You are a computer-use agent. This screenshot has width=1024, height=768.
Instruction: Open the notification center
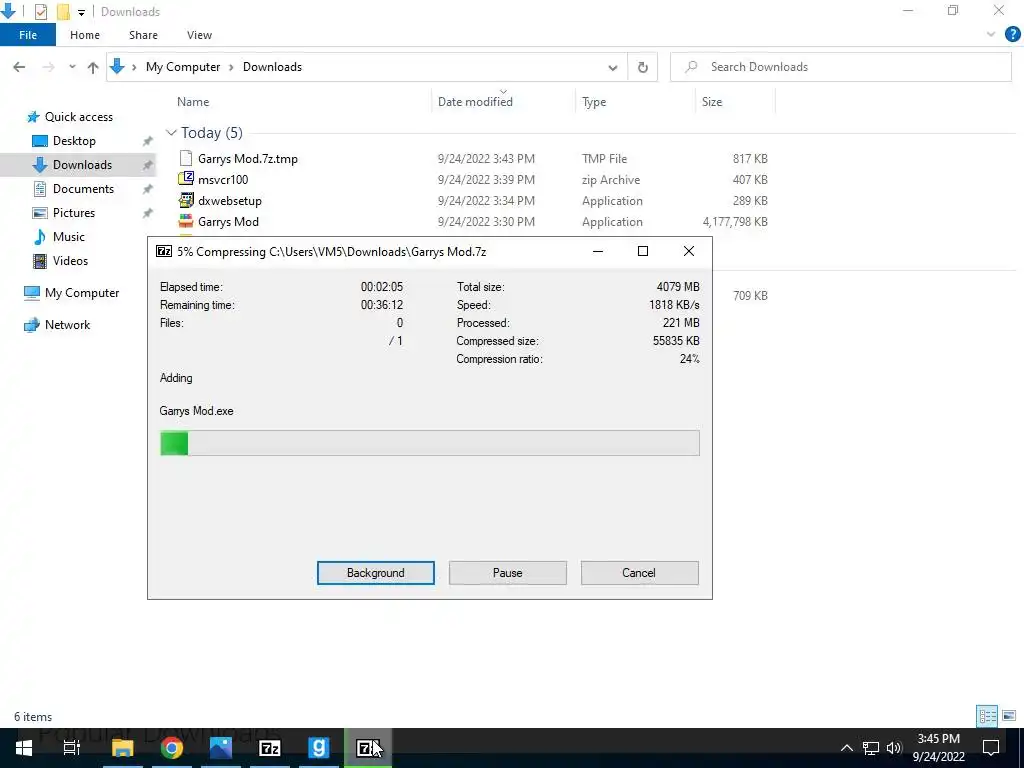point(991,748)
